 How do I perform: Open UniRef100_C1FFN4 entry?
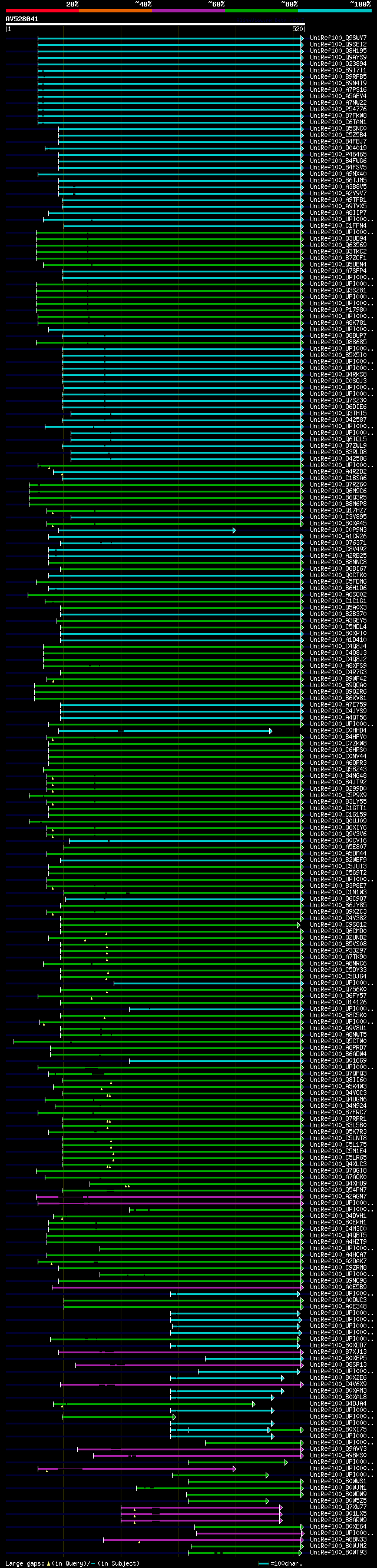tap(338, 226)
